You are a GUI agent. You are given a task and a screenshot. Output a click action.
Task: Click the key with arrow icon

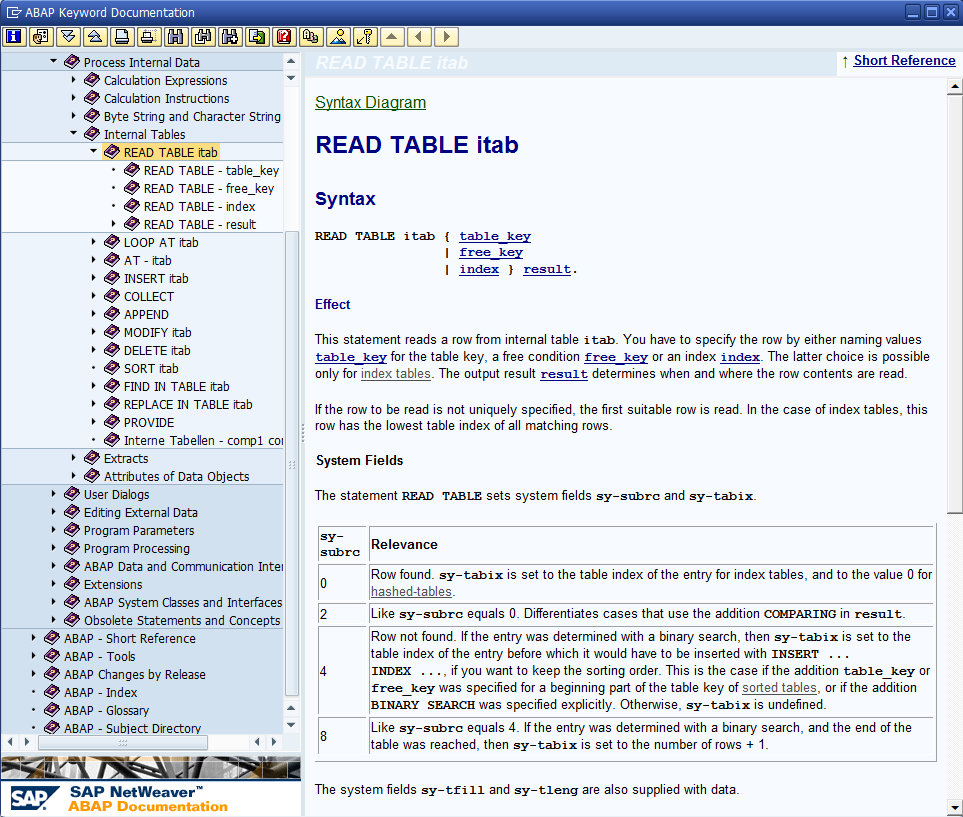coord(365,37)
